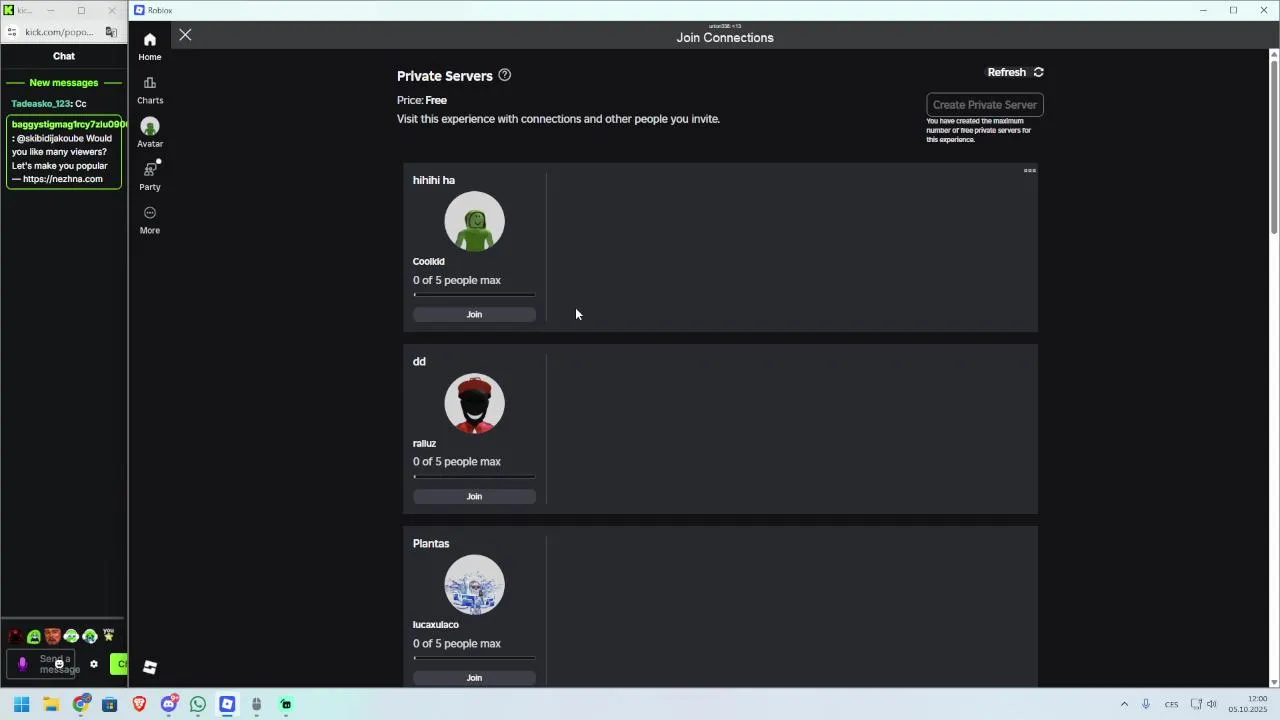
Task: Click the page vertical scrollbar thumb
Action: click(x=1274, y=148)
